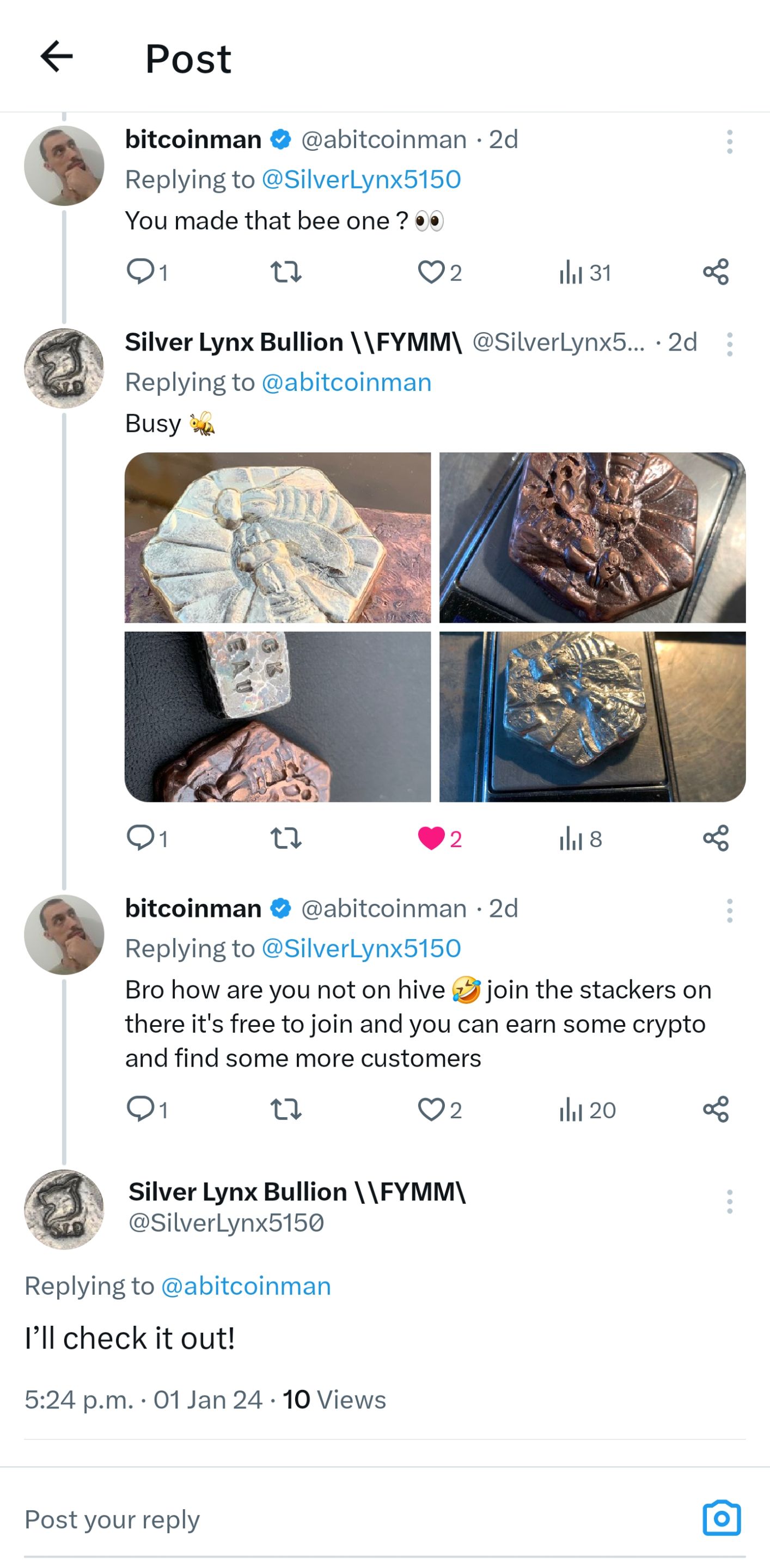
Task: Open the copper bee hexagon photo
Action: (x=592, y=537)
